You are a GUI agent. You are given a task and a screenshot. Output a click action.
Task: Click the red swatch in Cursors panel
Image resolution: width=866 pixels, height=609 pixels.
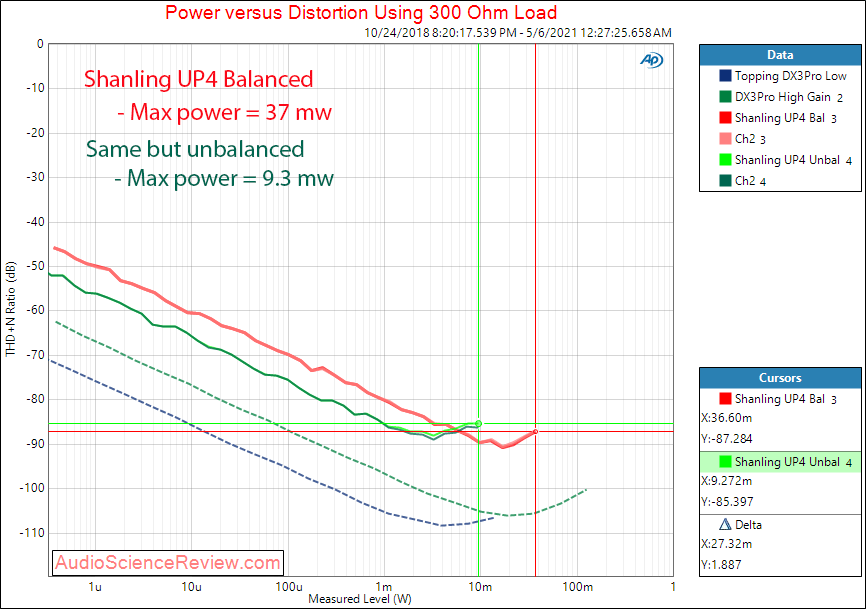725,399
